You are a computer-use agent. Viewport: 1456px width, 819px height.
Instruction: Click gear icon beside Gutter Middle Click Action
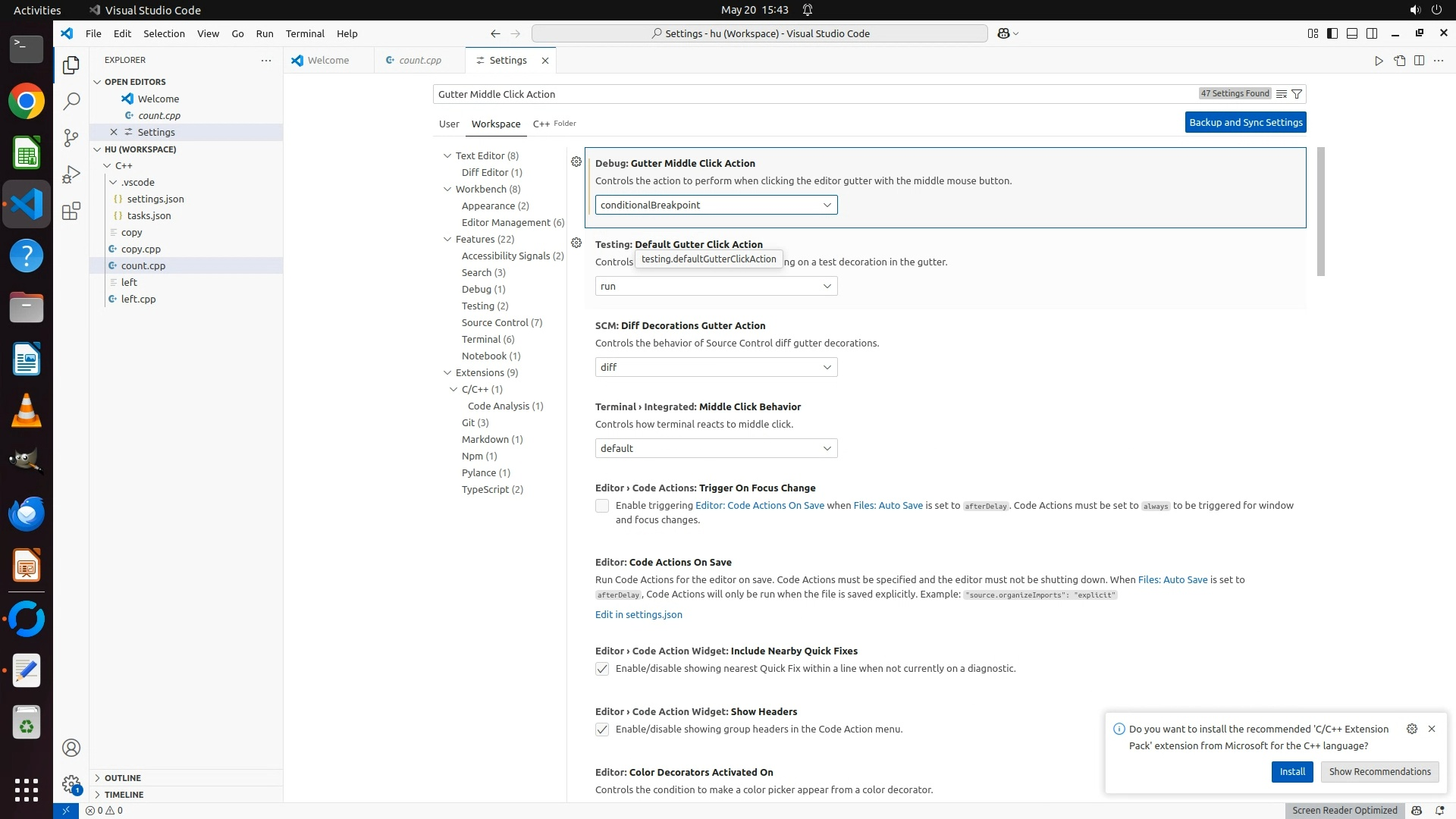click(x=576, y=162)
